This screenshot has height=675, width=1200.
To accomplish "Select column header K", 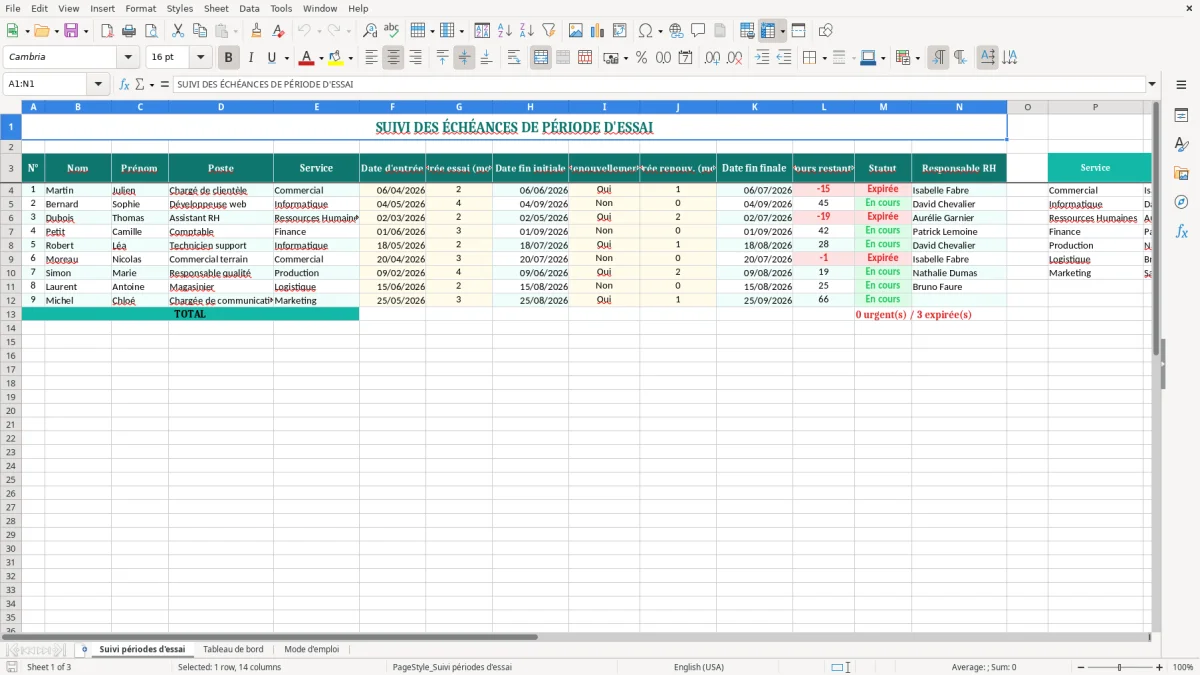I will [754, 107].
